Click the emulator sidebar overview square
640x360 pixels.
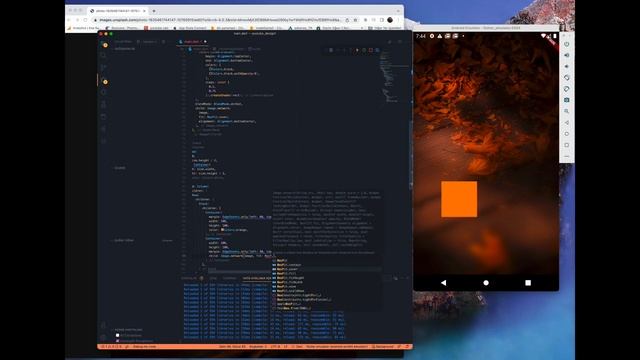(x=567, y=145)
